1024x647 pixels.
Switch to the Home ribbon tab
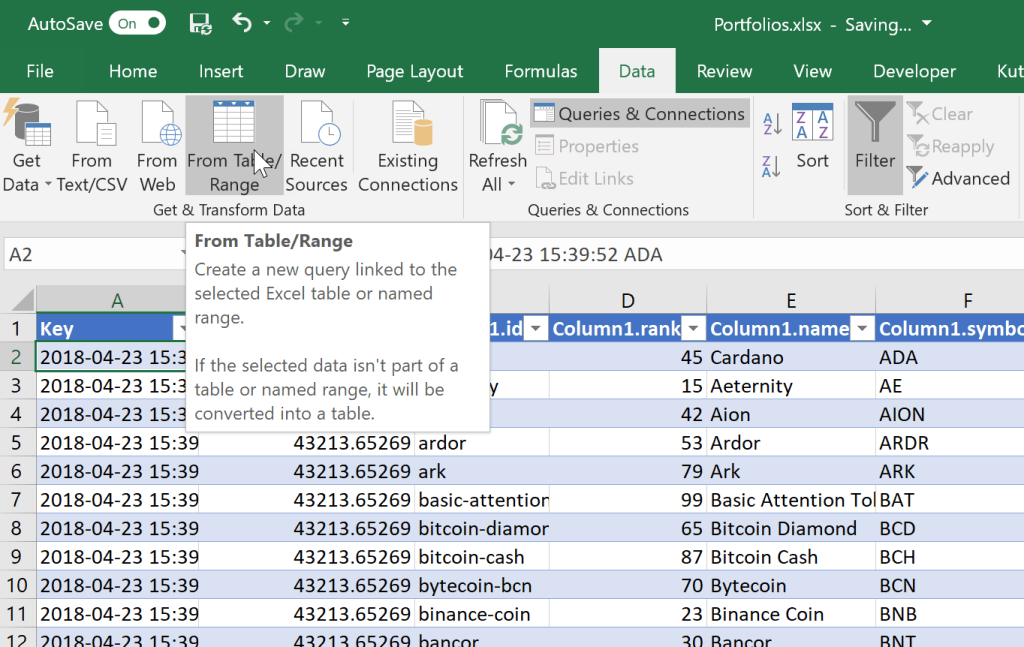133,71
